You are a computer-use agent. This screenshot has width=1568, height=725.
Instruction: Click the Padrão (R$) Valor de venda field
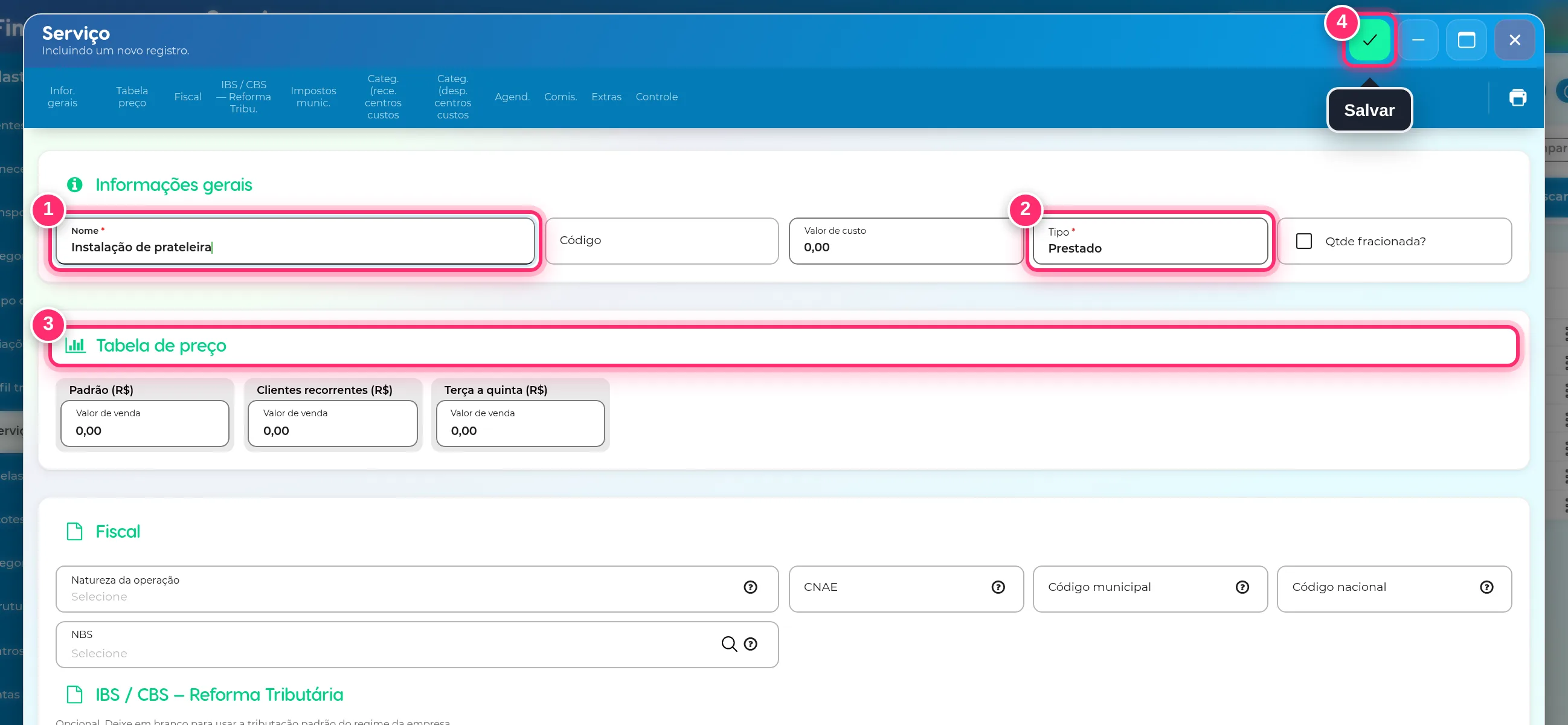(145, 423)
